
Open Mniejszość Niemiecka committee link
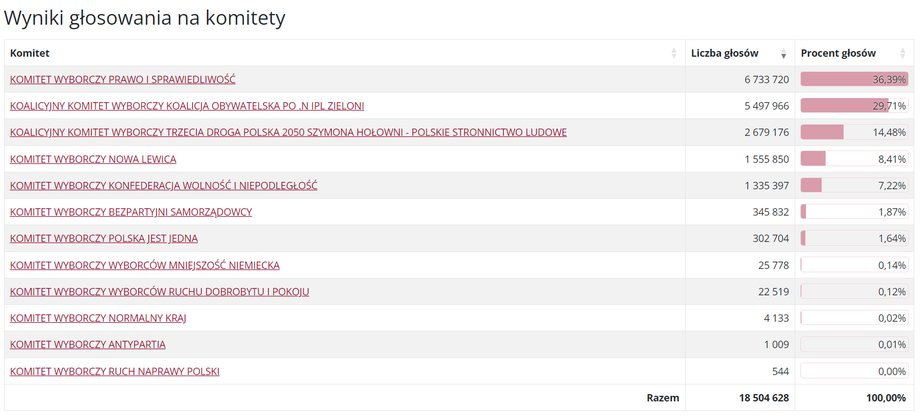[145, 265]
